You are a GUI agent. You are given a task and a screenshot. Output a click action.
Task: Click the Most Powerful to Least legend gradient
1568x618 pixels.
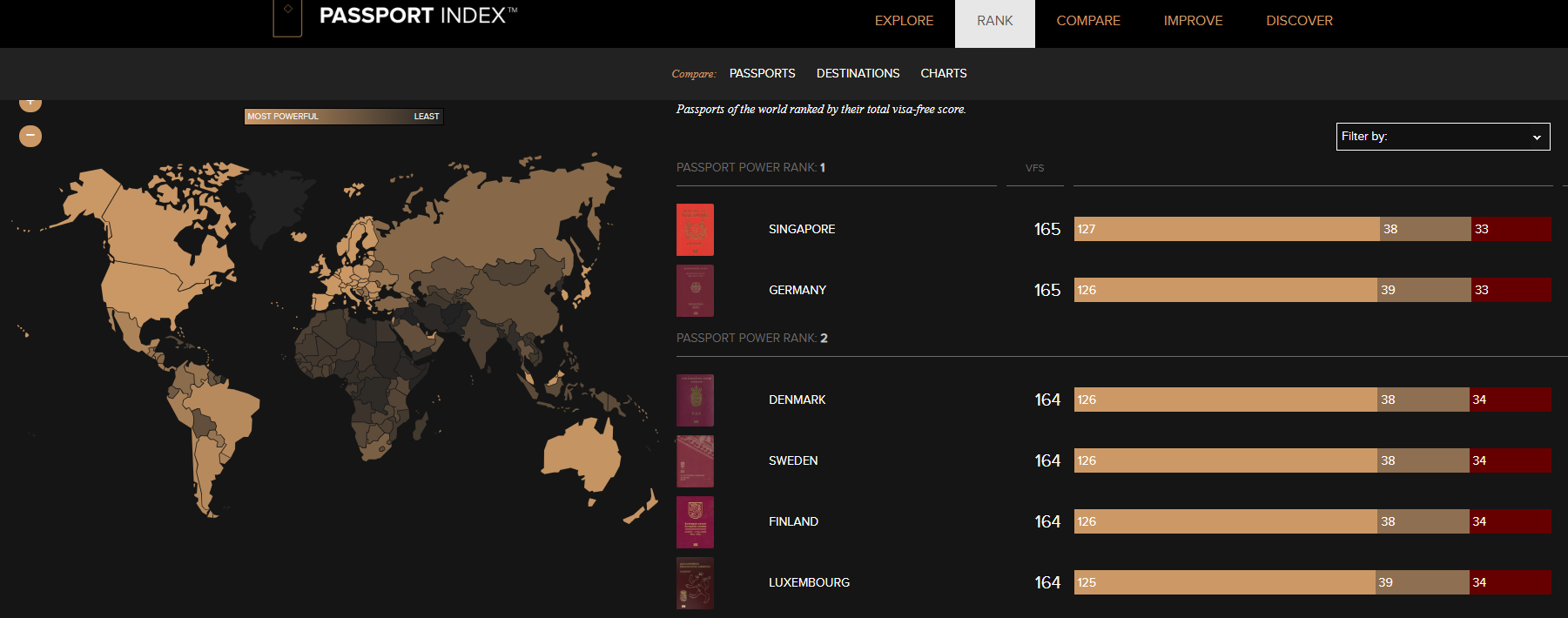click(344, 116)
